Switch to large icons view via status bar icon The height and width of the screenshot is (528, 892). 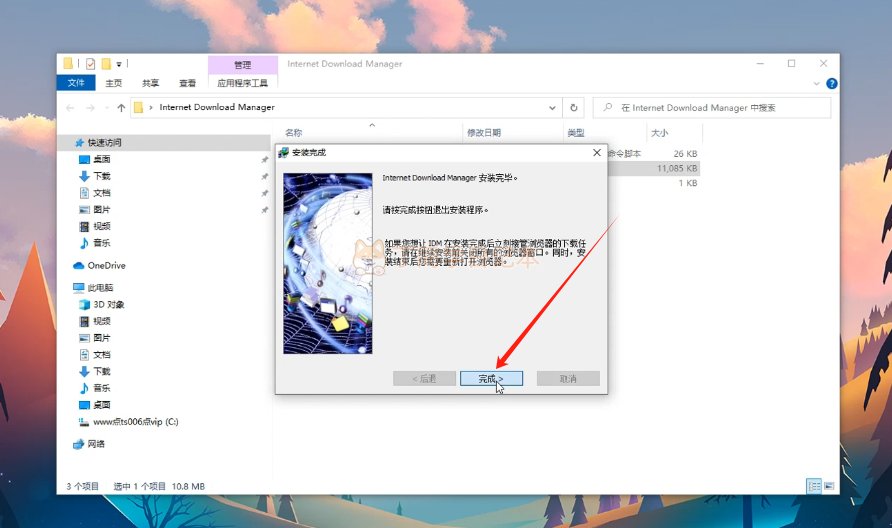pos(829,486)
